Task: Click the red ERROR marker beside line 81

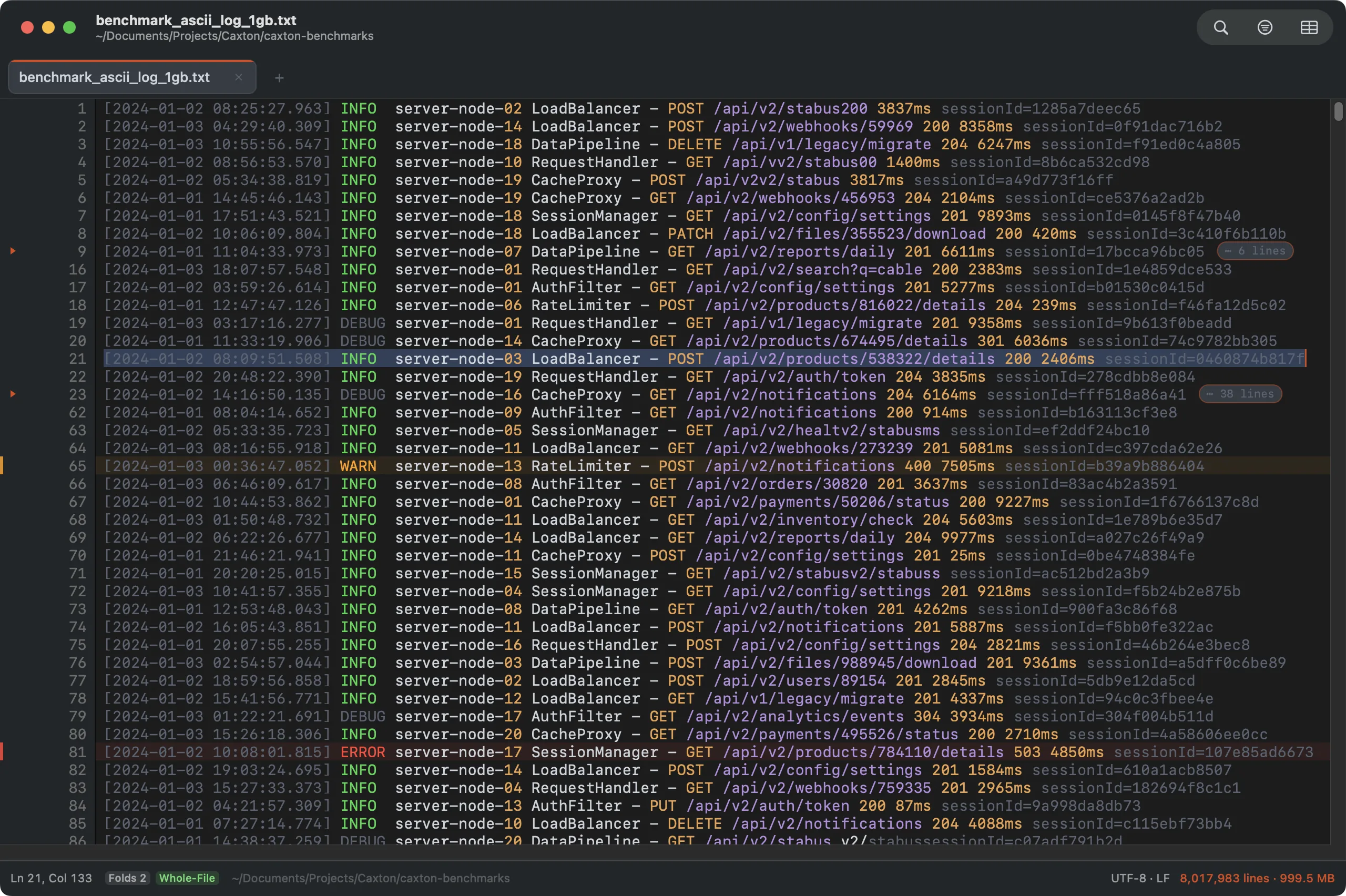Action: (x=2, y=751)
